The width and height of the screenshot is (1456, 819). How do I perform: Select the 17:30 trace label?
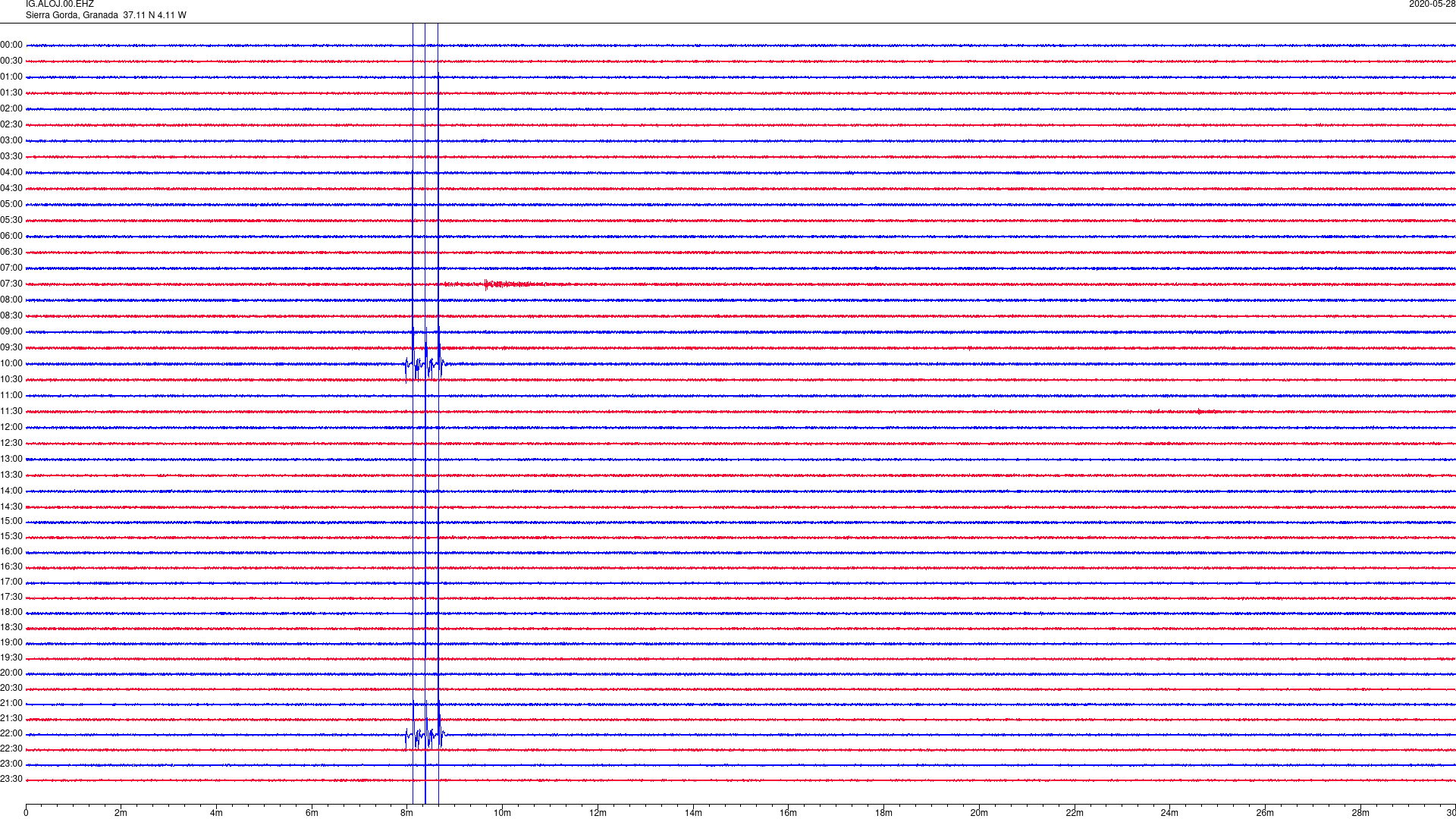coord(11,598)
